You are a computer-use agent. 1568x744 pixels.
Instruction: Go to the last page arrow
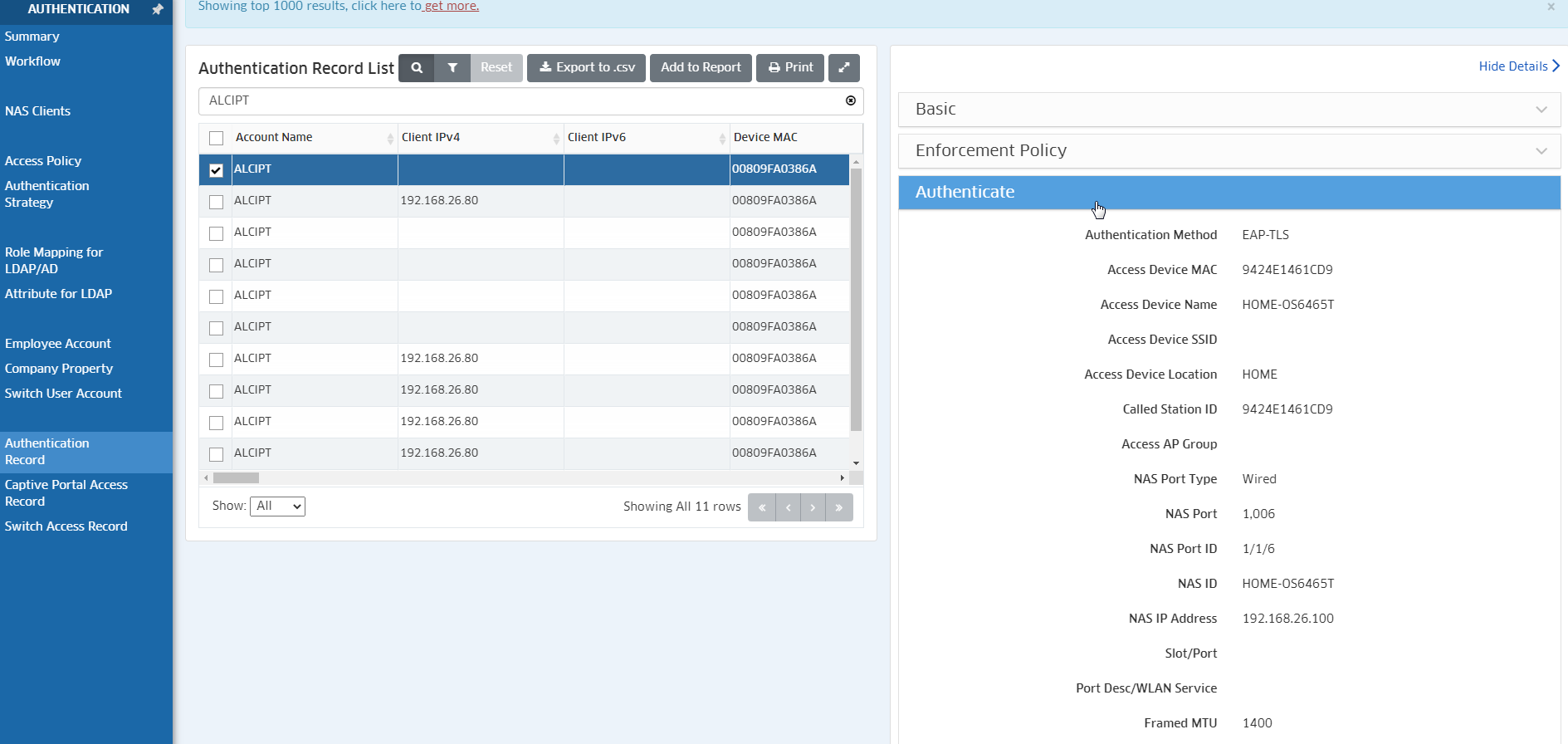[839, 507]
